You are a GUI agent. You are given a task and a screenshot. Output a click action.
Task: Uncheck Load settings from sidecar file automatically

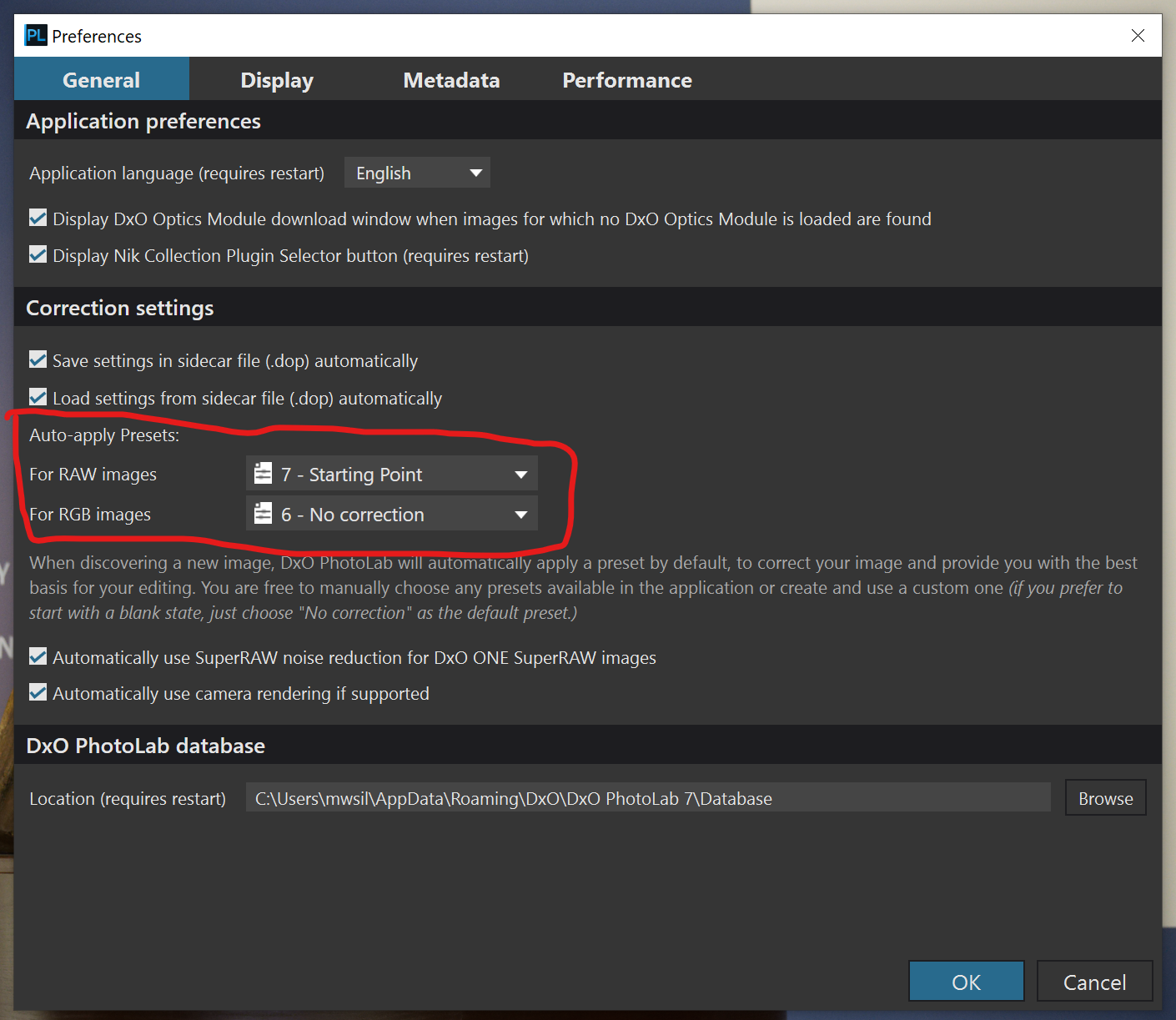coord(38,397)
